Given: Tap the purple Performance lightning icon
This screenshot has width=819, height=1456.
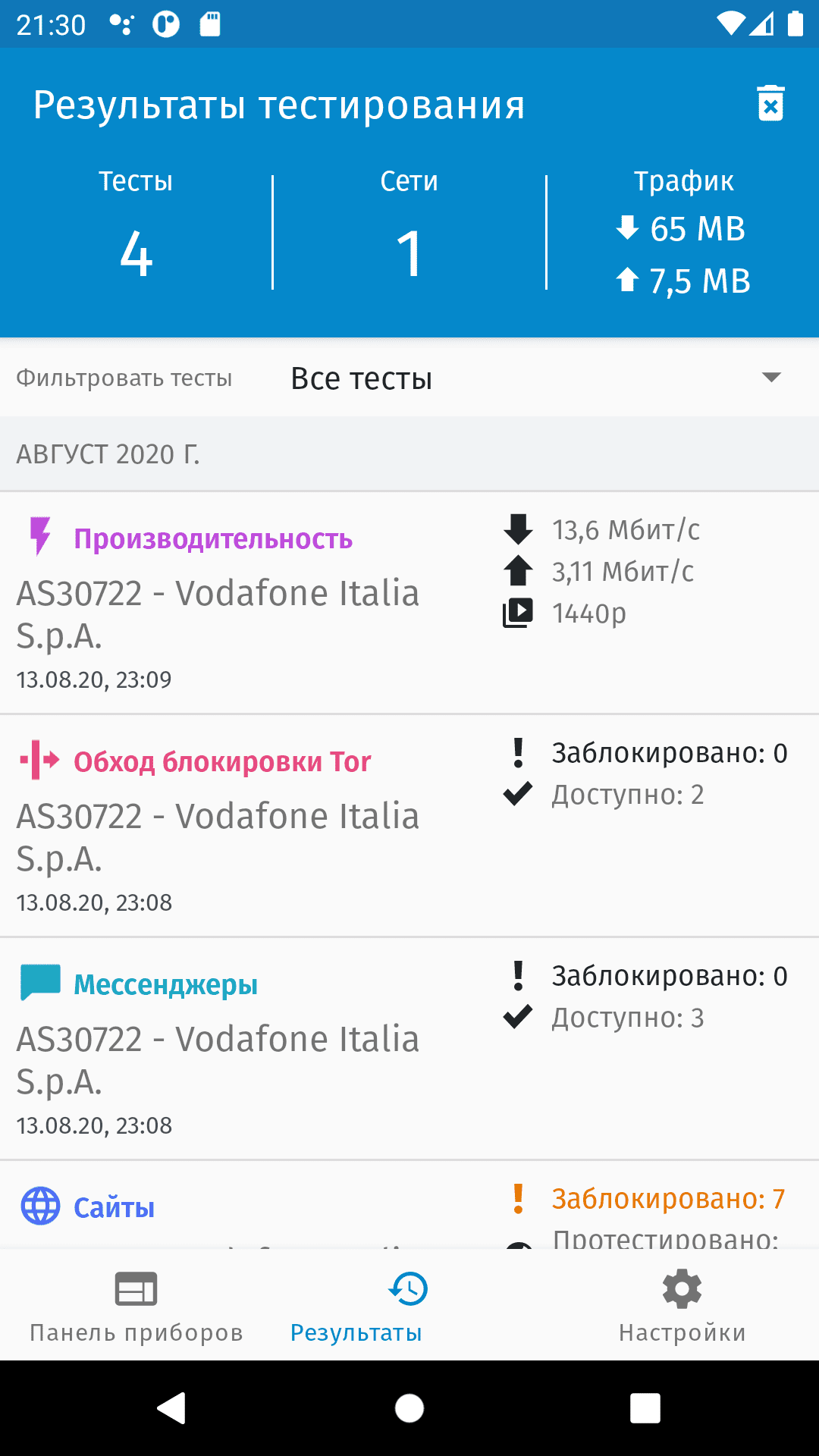Looking at the screenshot, I should pyautogui.click(x=39, y=536).
